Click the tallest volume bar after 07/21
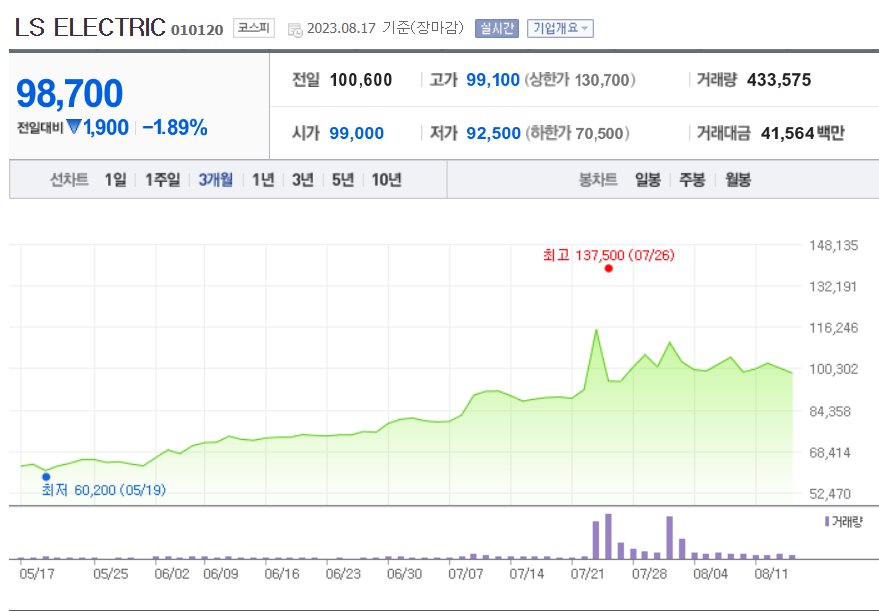The width and height of the screenshot is (879, 611). click(608, 536)
